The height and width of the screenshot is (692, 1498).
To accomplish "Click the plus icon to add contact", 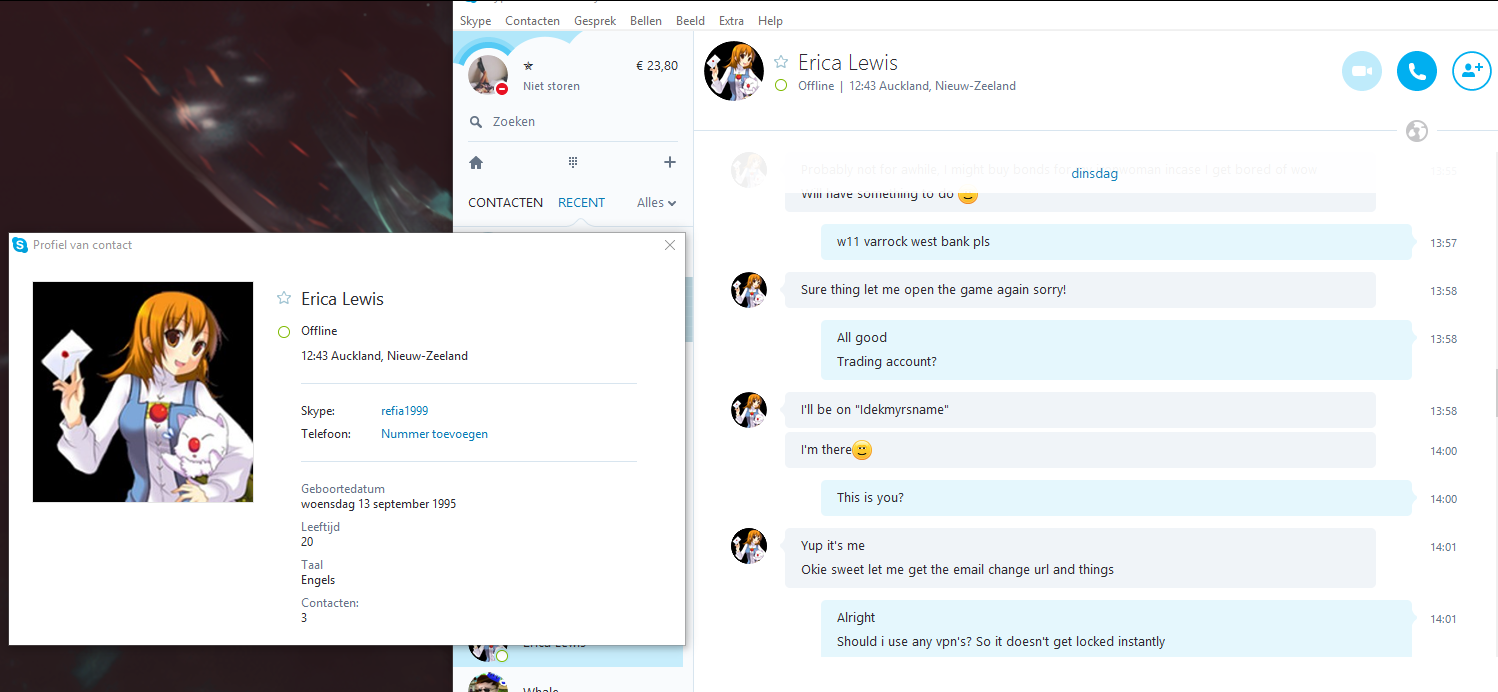I will [670, 162].
